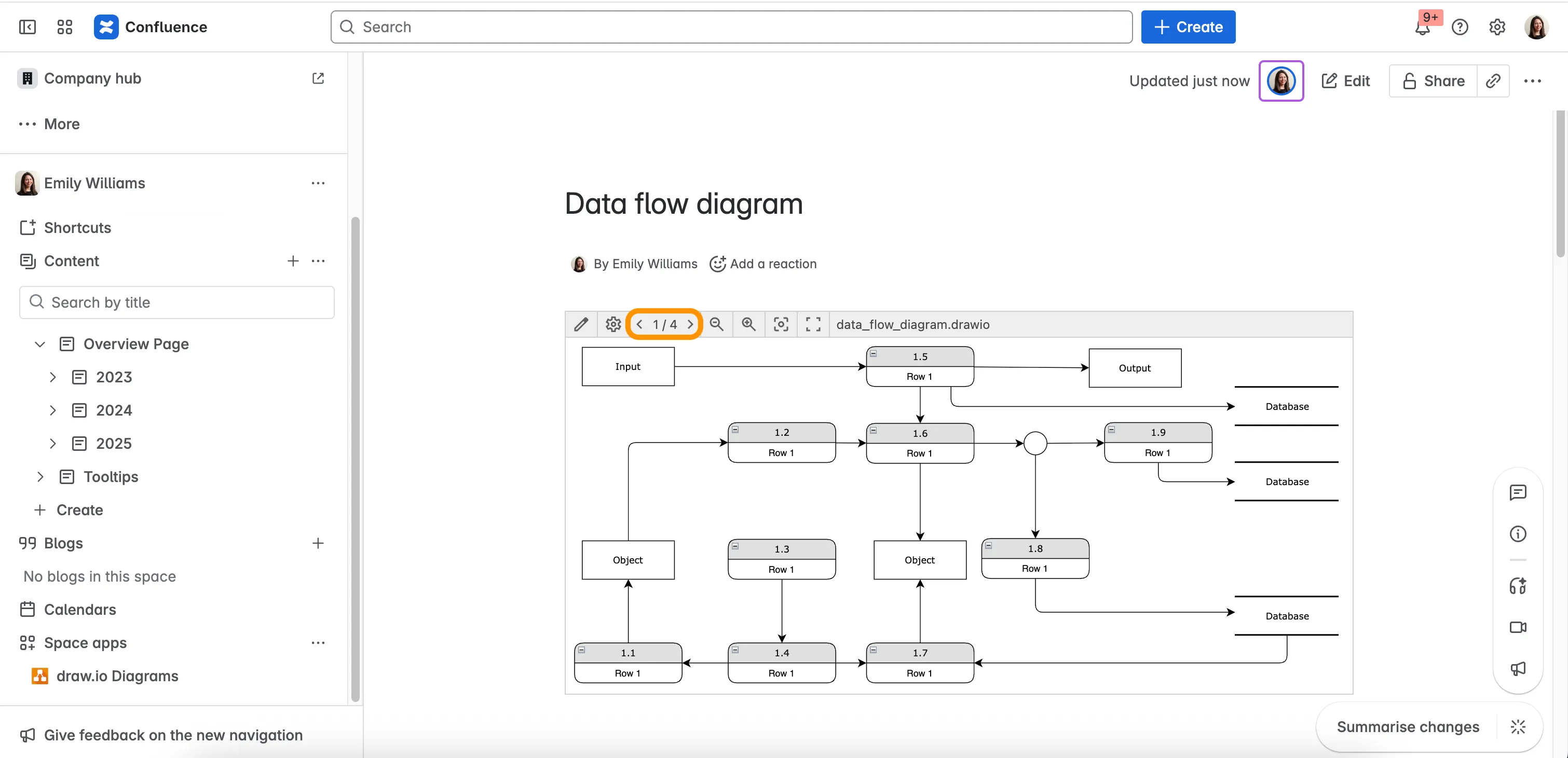
Task: Expand the 2024 page in the sidebar
Action: (x=52, y=410)
